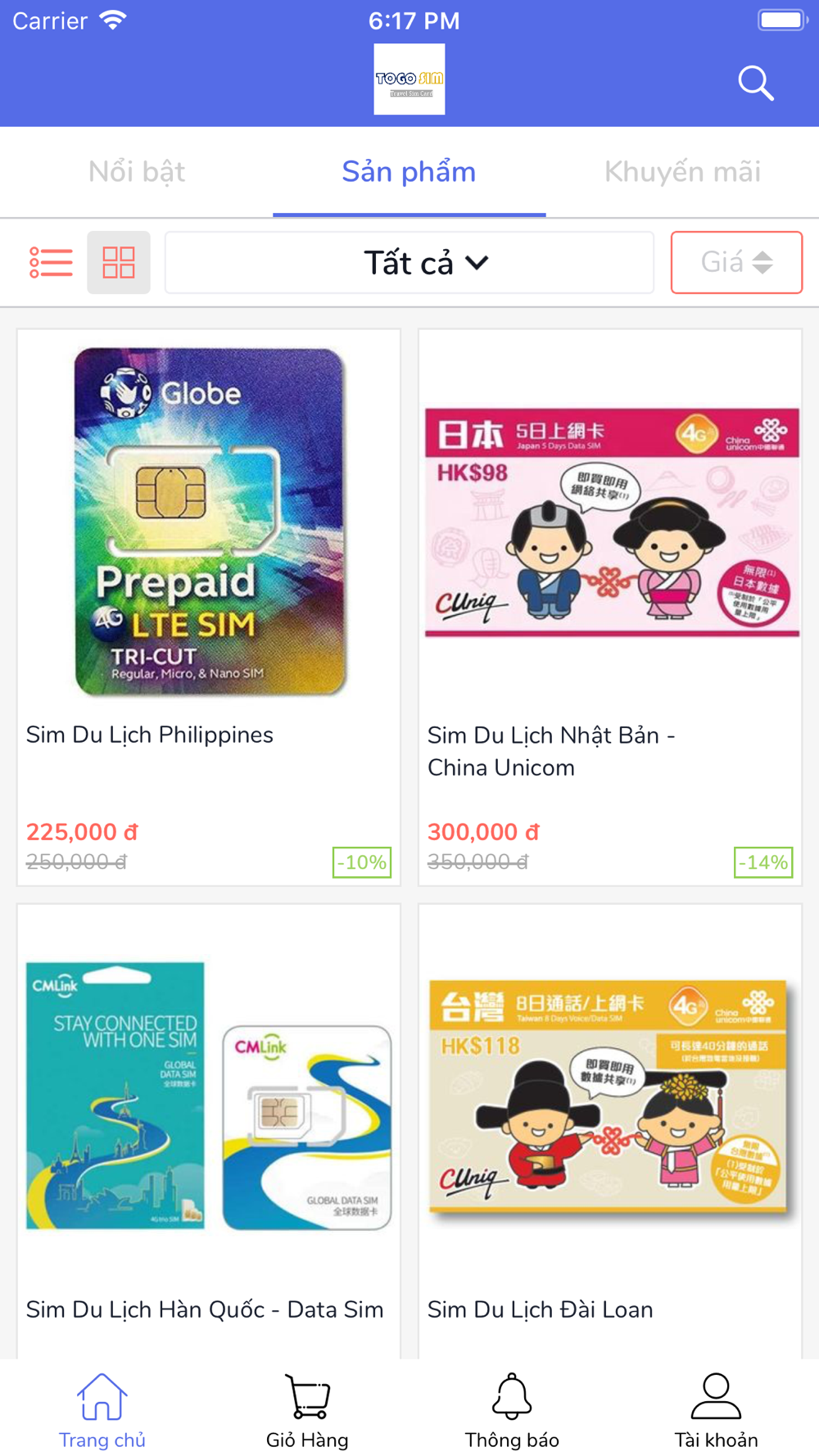Open Sim Du Lịch Đài Loan title
This screenshot has height=1456, width=819.
(x=541, y=1309)
